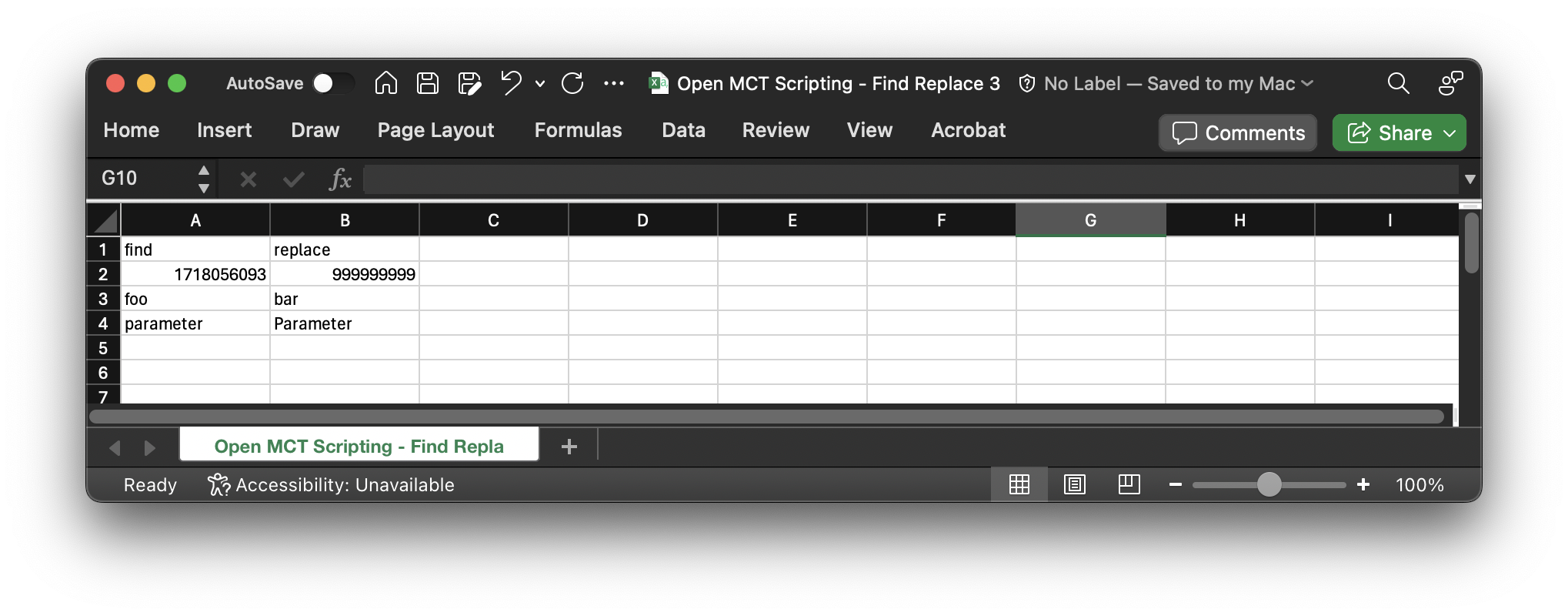
Task: Open the Name Box stepper arrows
Action: click(x=204, y=179)
